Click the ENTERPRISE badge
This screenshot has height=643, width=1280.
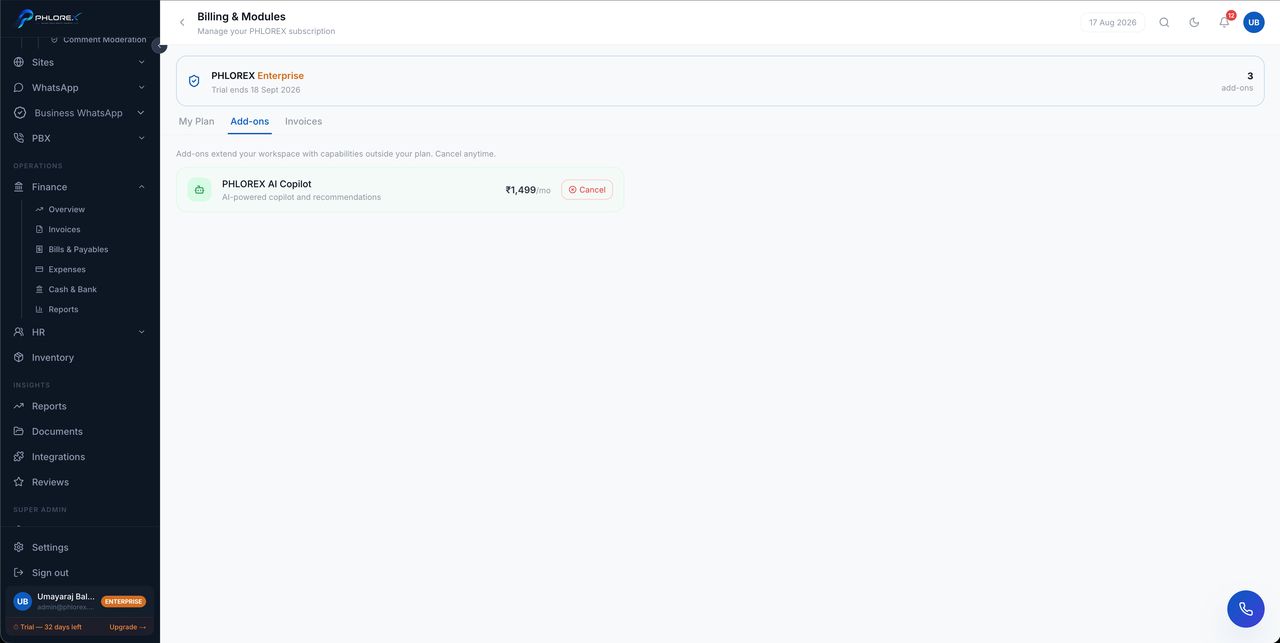(123, 601)
